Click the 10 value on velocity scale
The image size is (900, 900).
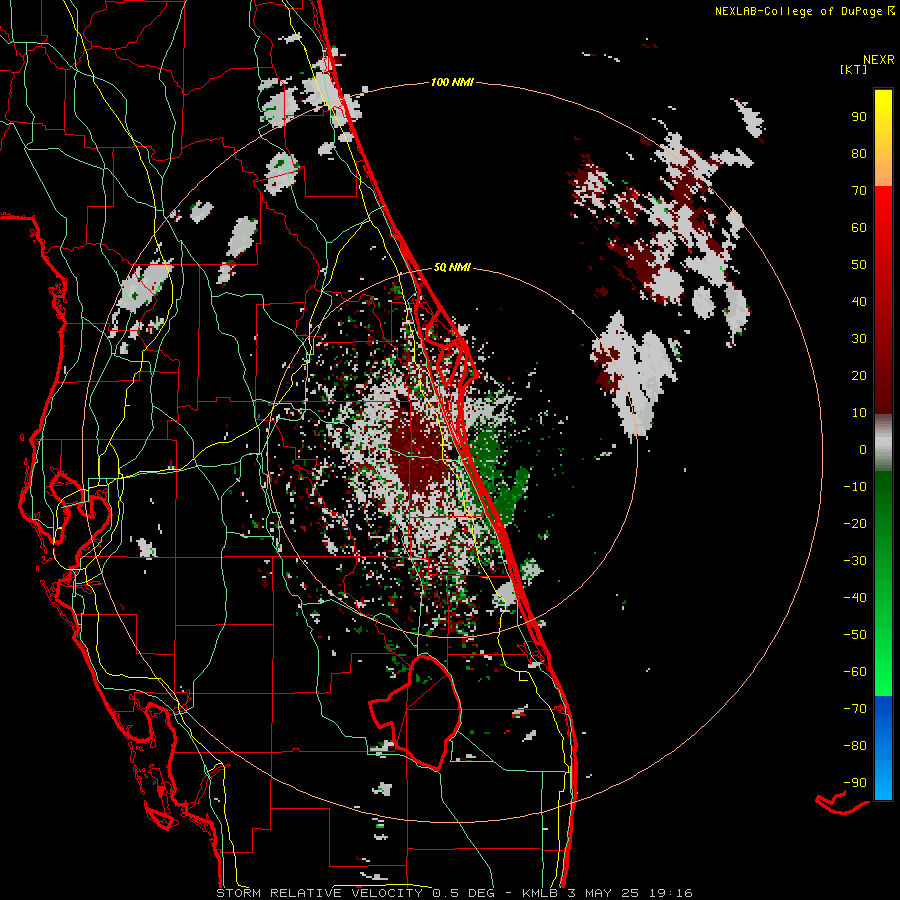859,413
